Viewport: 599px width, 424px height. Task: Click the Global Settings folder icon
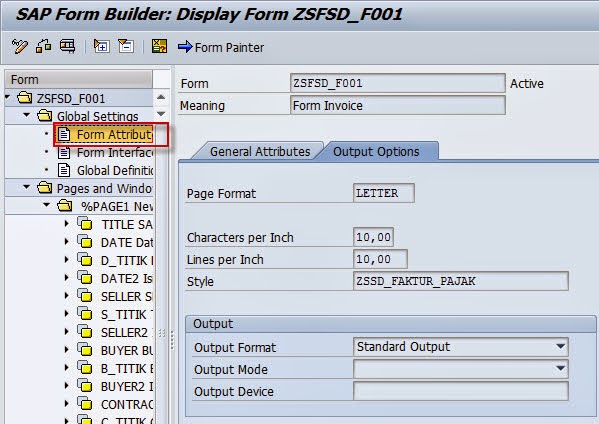tap(45, 115)
